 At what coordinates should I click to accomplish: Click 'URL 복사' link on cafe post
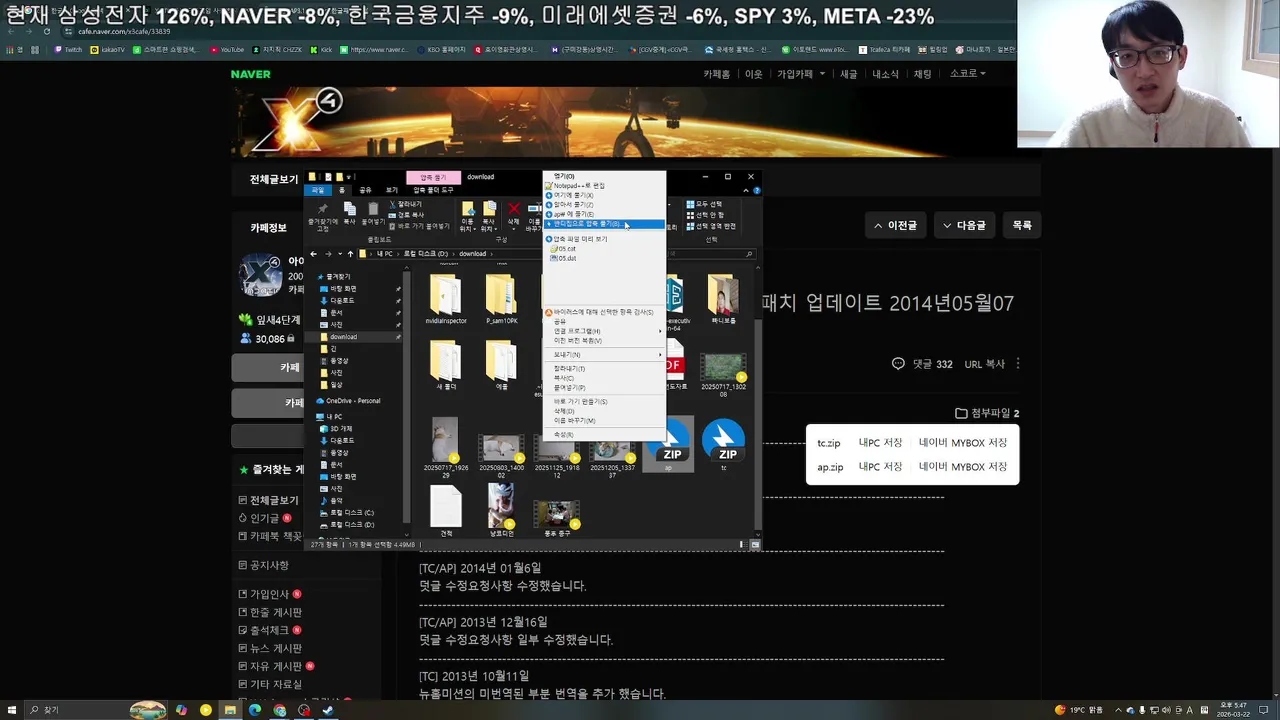point(985,364)
